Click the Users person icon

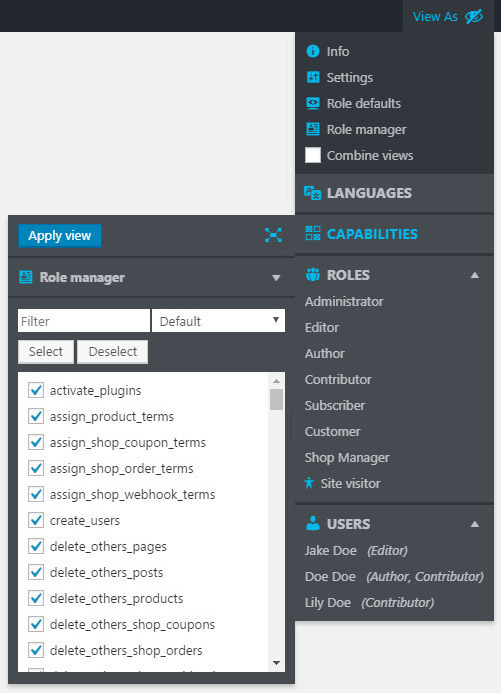[313, 523]
